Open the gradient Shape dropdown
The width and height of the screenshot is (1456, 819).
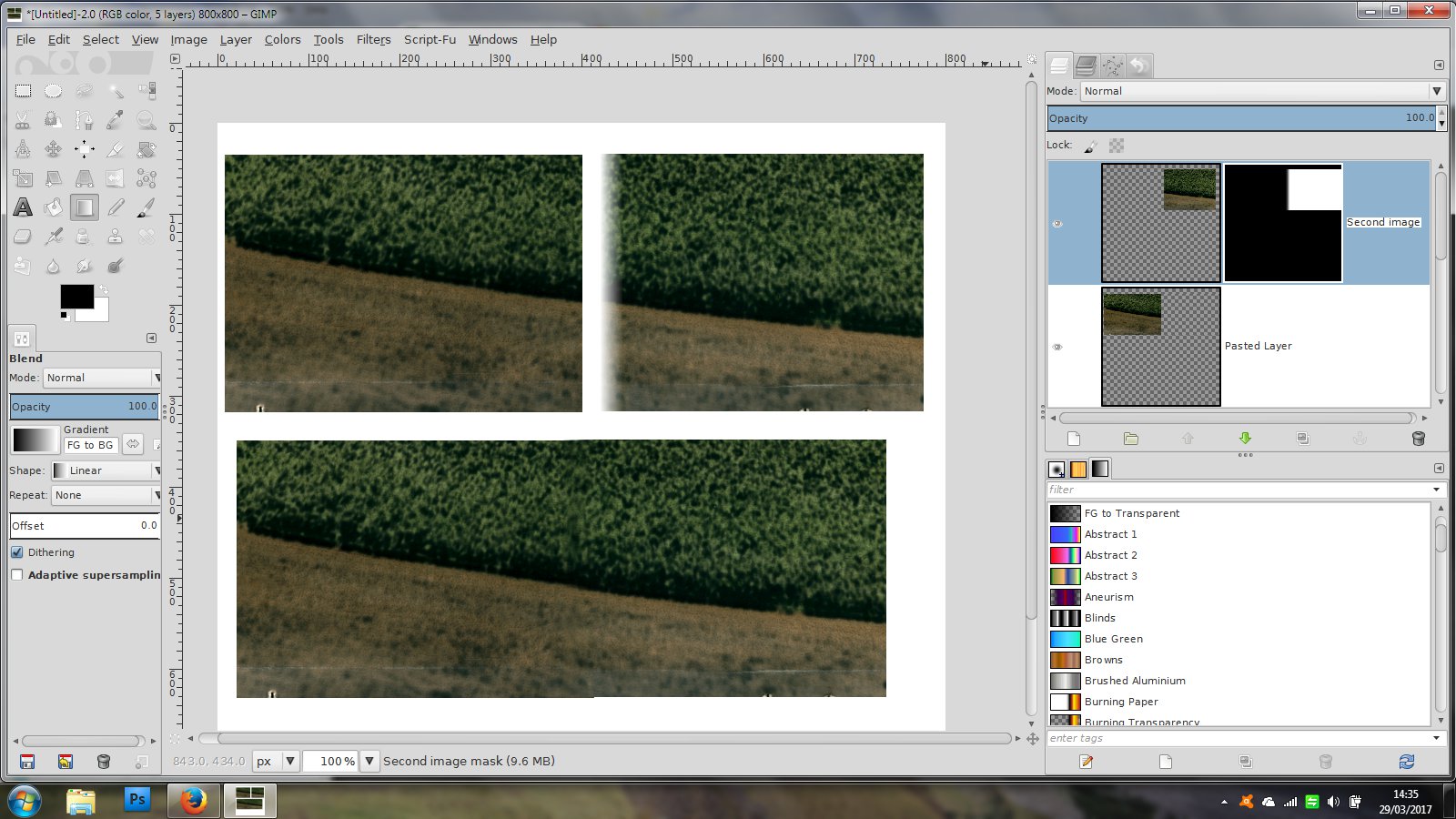pyautogui.click(x=105, y=470)
